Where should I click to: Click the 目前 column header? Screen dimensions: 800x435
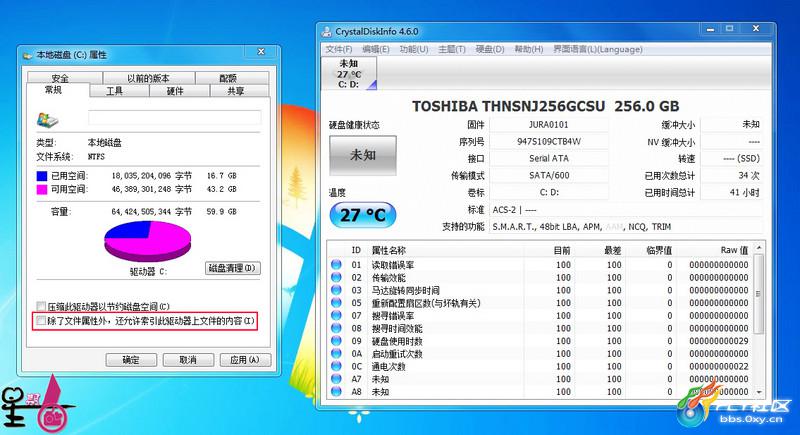coord(562,250)
